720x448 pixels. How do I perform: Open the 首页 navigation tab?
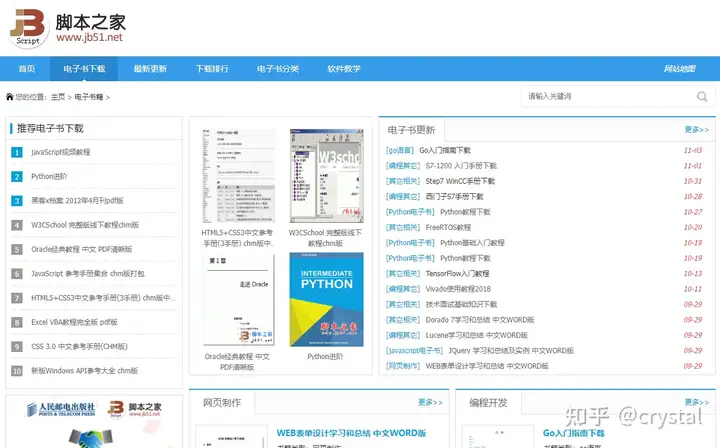pyautogui.click(x=27, y=69)
